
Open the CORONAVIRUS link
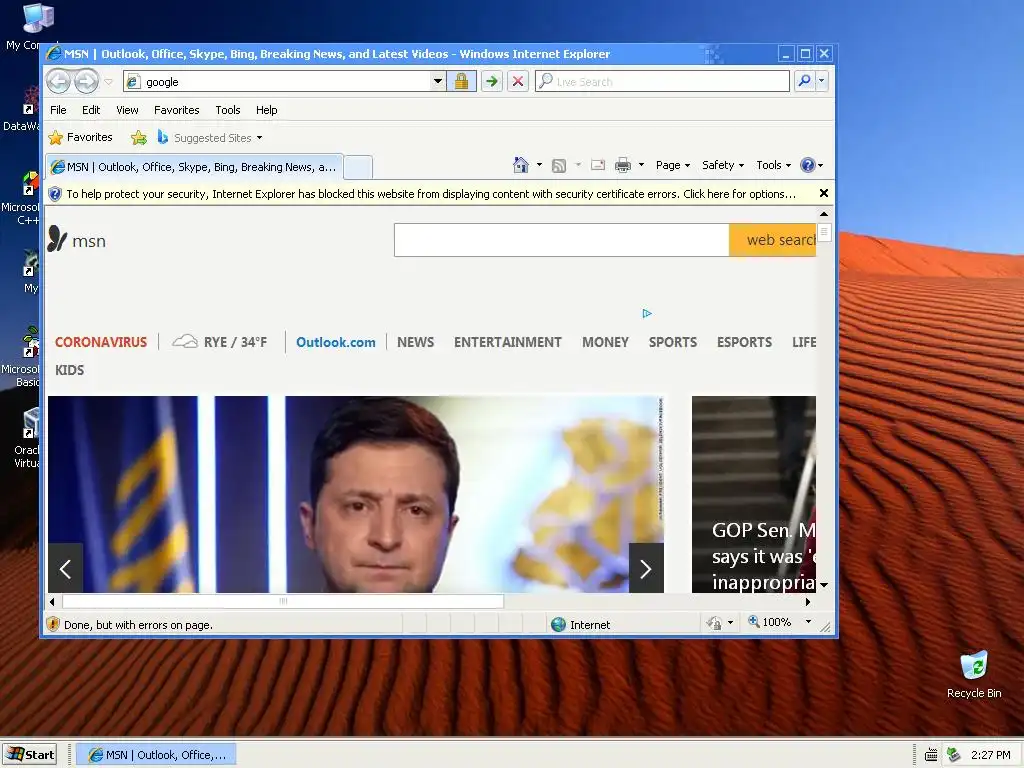pos(101,342)
